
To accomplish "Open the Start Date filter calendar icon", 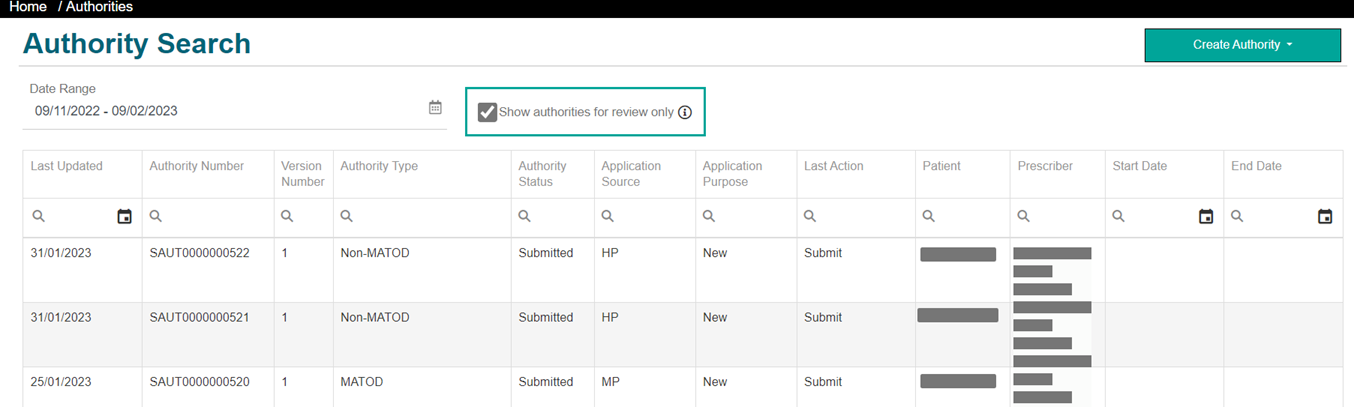I will (x=1206, y=216).
